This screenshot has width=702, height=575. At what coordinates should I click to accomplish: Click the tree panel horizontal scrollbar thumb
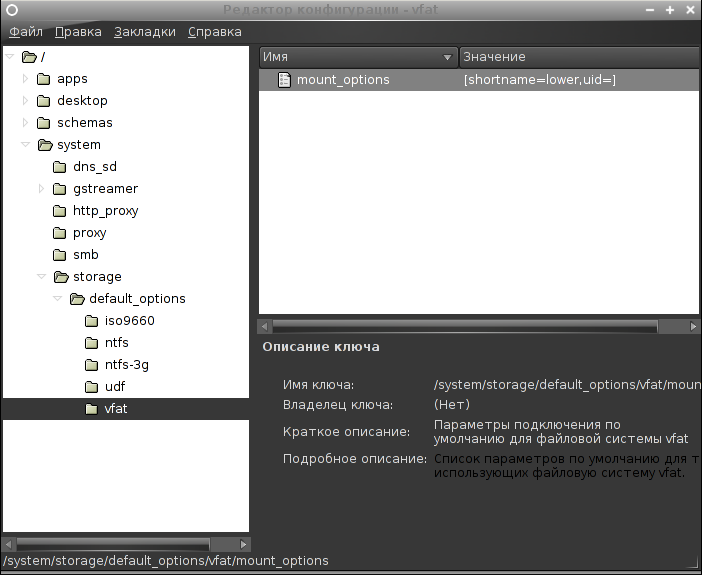click(x=113, y=545)
